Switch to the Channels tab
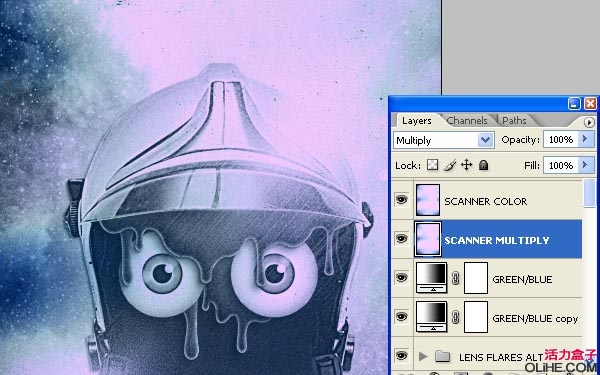This screenshot has width=600, height=375. (x=467, y=121)
